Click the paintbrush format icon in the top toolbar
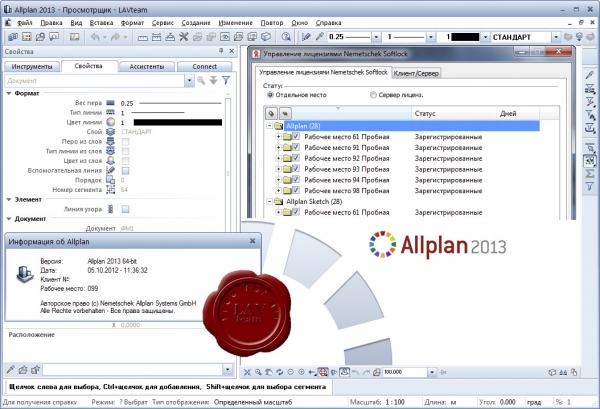This screenshot has height=409, width=600. (306, 37)
